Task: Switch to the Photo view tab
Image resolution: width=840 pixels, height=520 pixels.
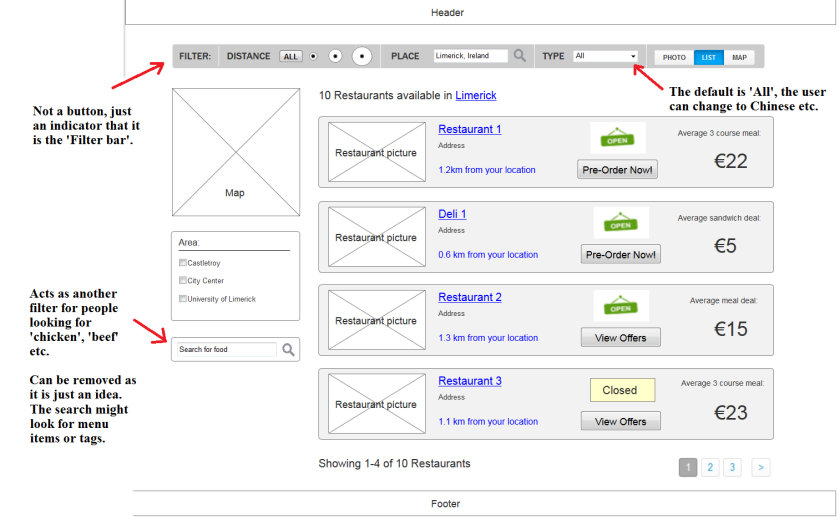Action: point(674,57)
